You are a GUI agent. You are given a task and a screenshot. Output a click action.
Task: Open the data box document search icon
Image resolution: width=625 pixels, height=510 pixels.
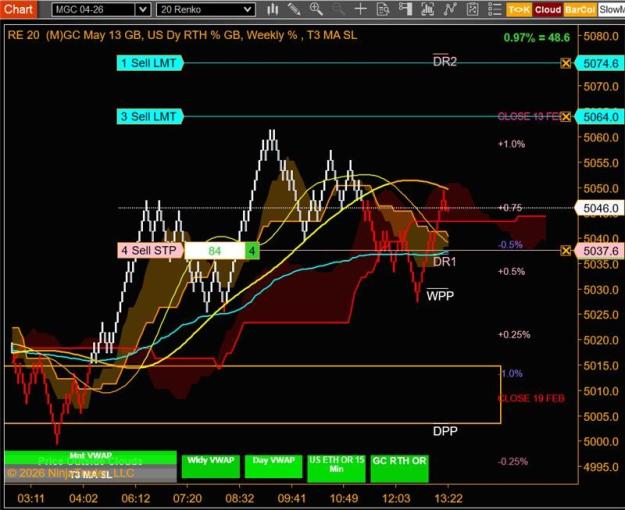(x=383, y=9)
